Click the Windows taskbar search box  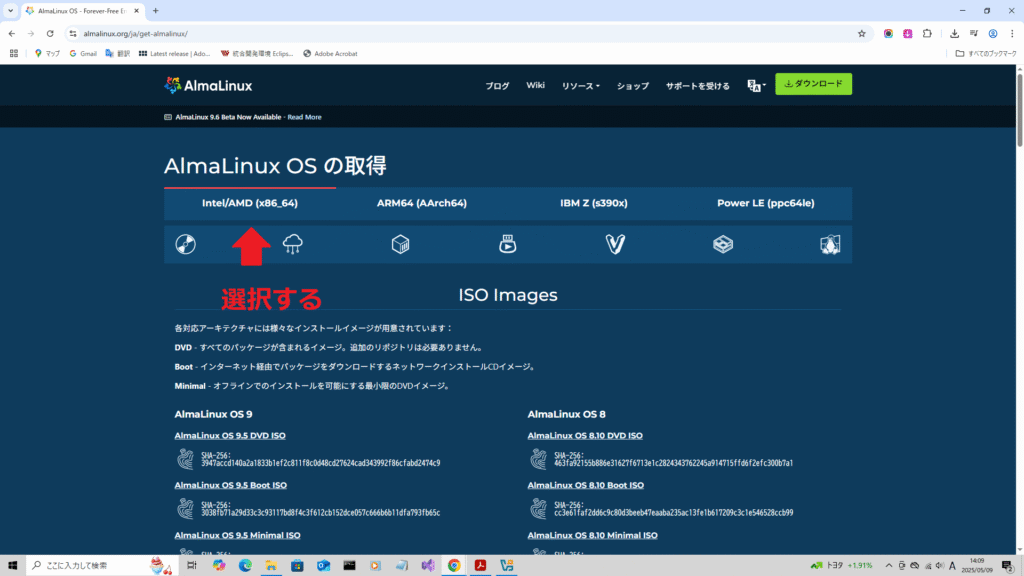point(101,566)
